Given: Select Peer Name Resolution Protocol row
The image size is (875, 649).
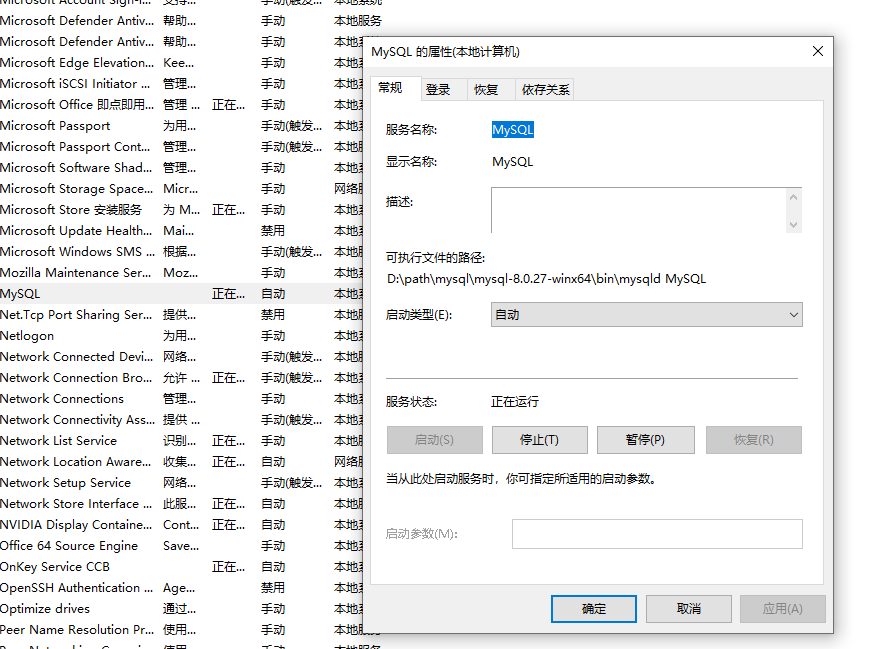Looking at the screenshot, I should point(181,630).
